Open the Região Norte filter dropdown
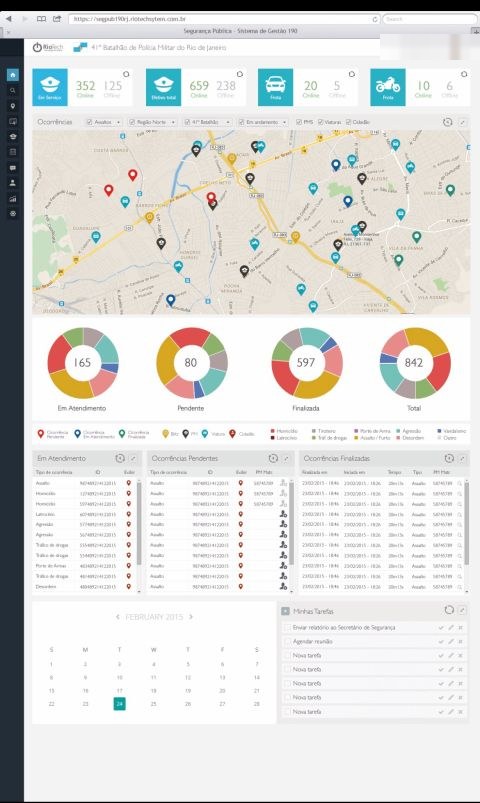480x803 pixels. (152, 122)
